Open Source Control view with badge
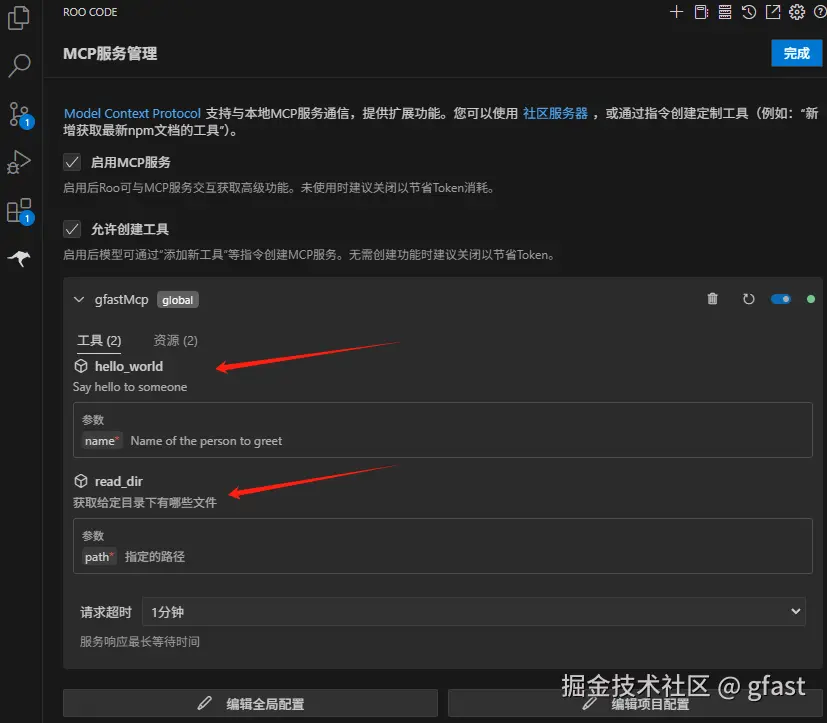 coord(20,114)
